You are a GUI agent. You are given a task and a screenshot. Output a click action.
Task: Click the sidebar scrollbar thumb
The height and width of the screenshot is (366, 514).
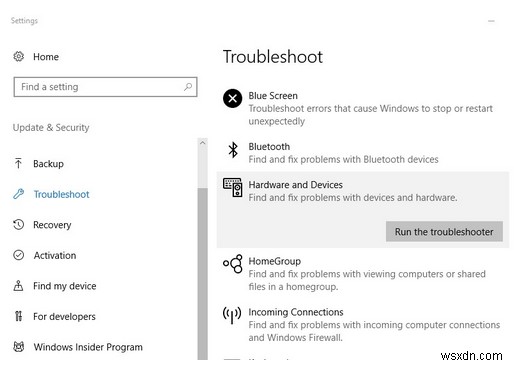(202, 273)
